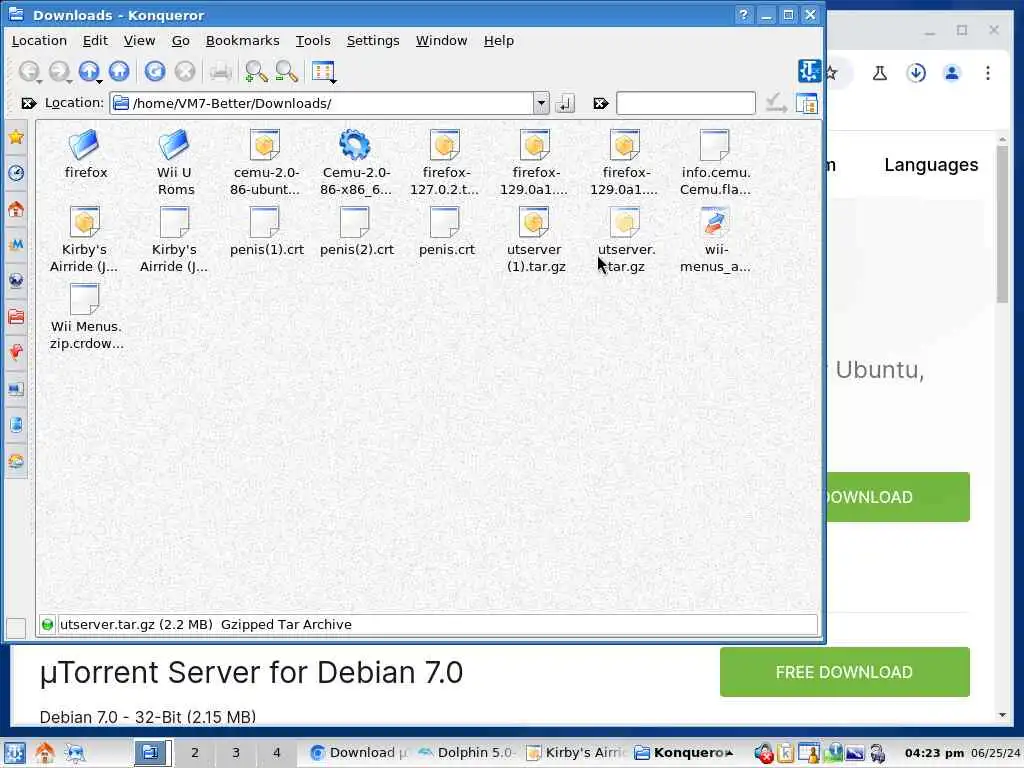Open Home Folder sidebar tab
This screenshot has width=1024, height=768.
16,209
